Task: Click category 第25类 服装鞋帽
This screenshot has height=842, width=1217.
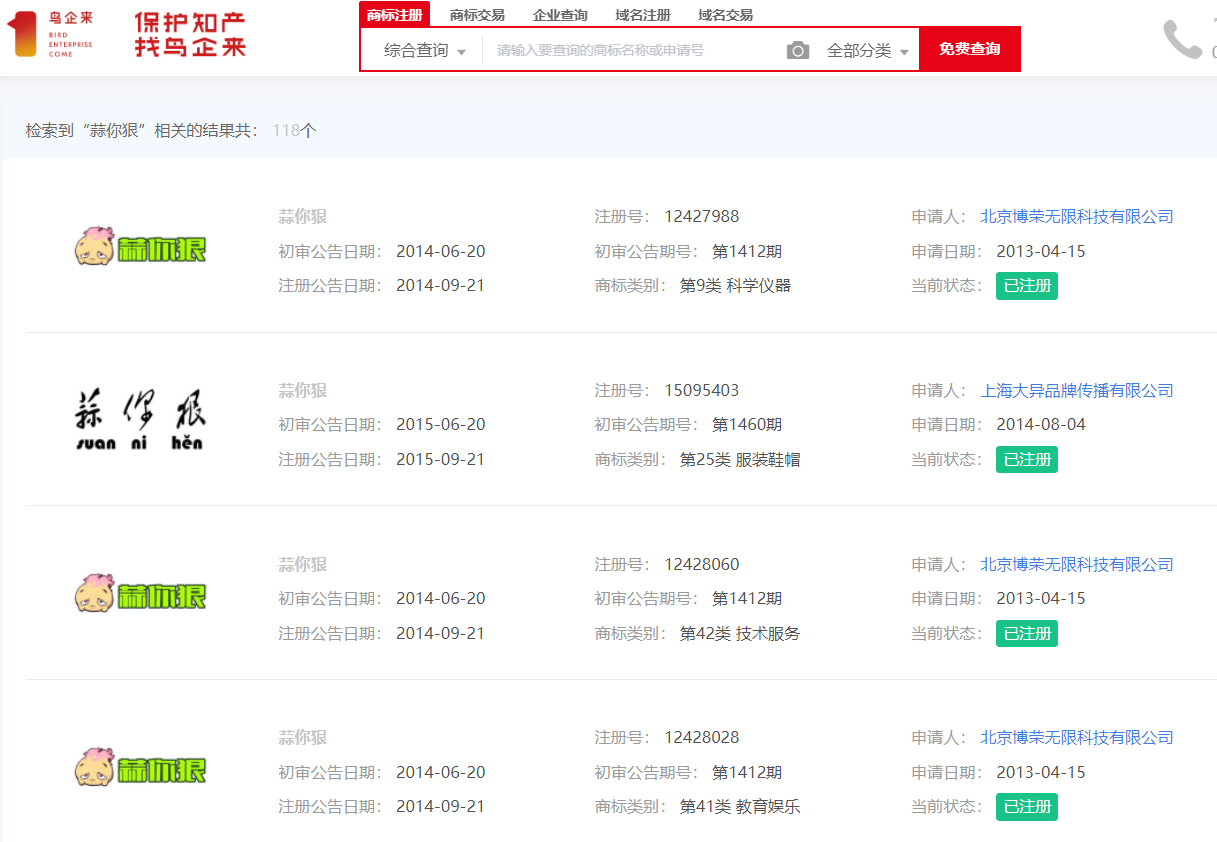Action: [x=740, y=460]
